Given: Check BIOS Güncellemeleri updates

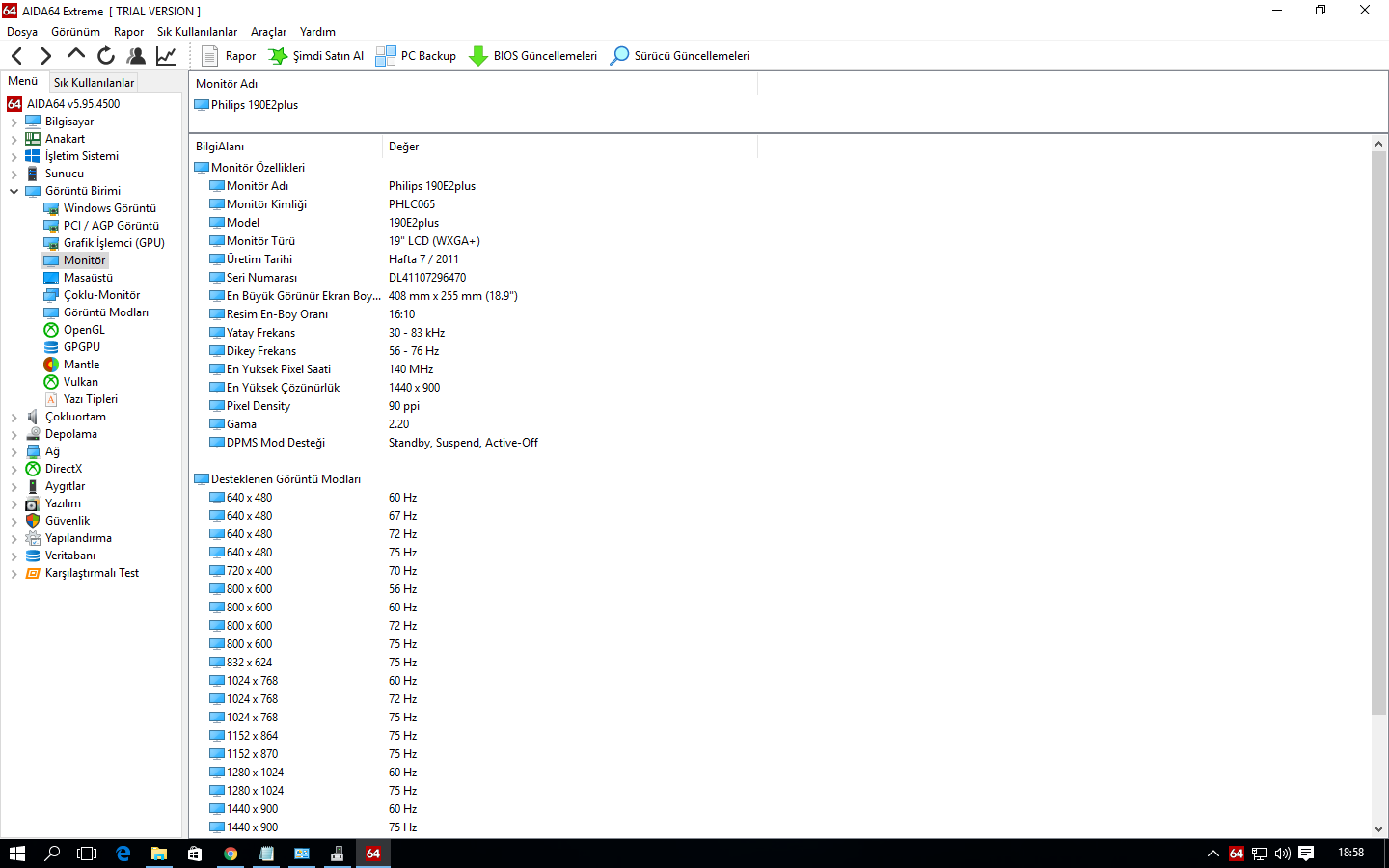Looking at the screenshot, I should tap(532, 56).
